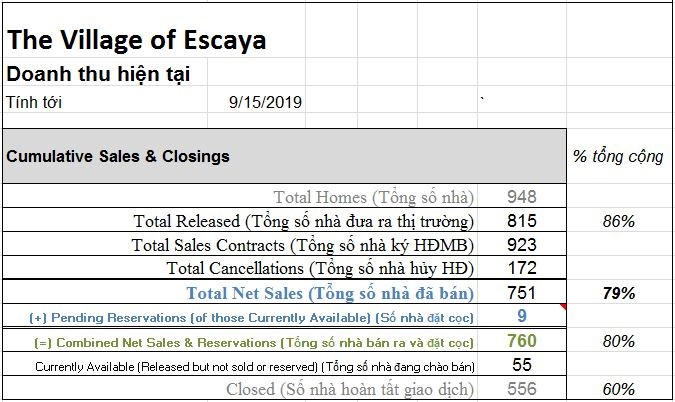
Task: Select the 80% Combined Net Sales percentage
Action: point(619,341)
